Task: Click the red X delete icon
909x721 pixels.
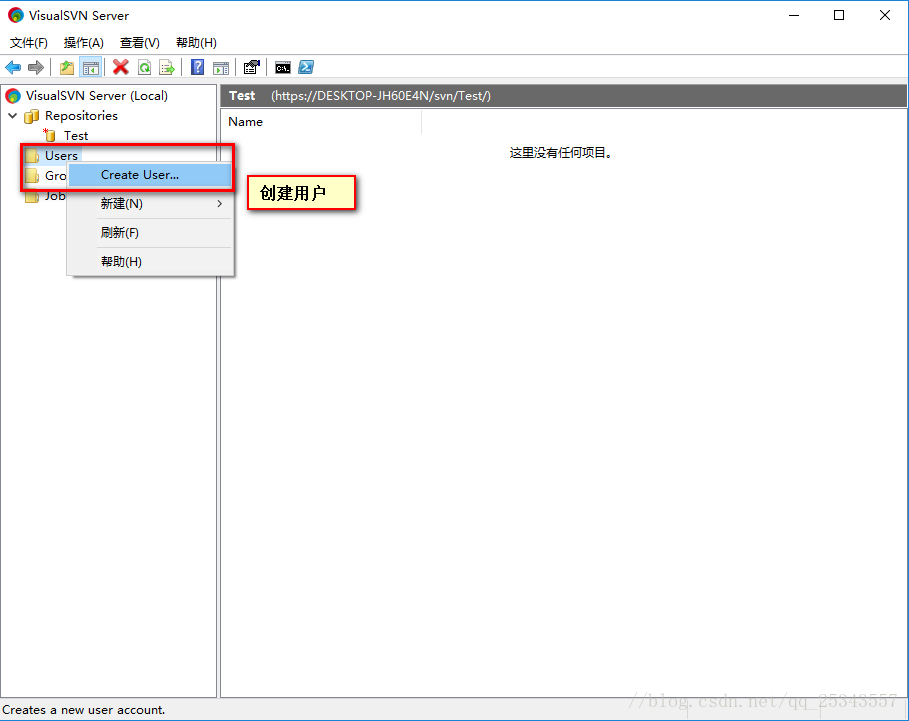Action: pyautogui.click(x=121, y=67)
